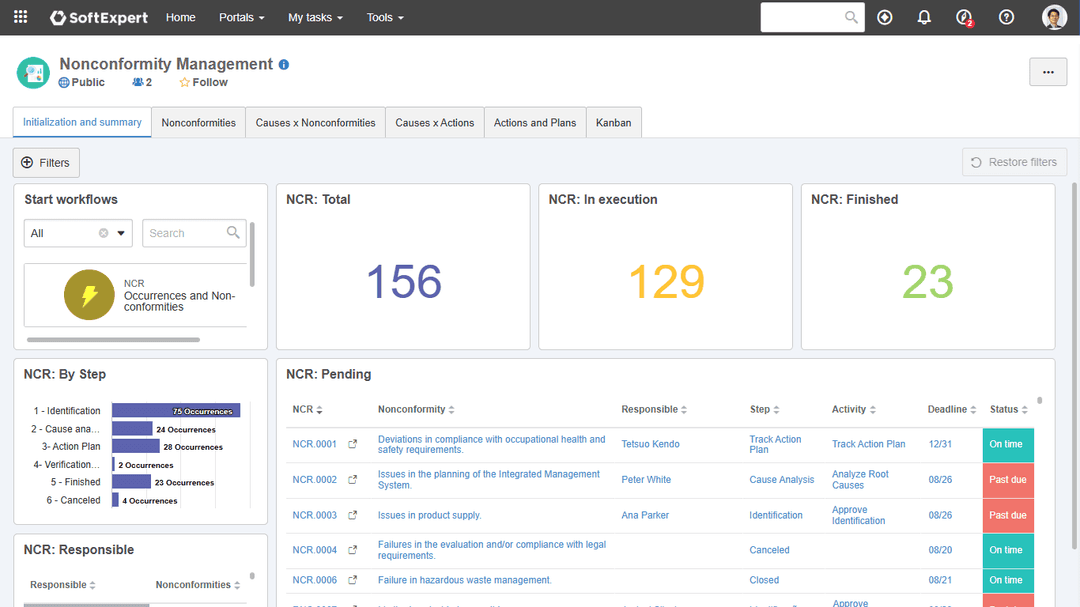Open the NCR.0003 link

point(314,515)
